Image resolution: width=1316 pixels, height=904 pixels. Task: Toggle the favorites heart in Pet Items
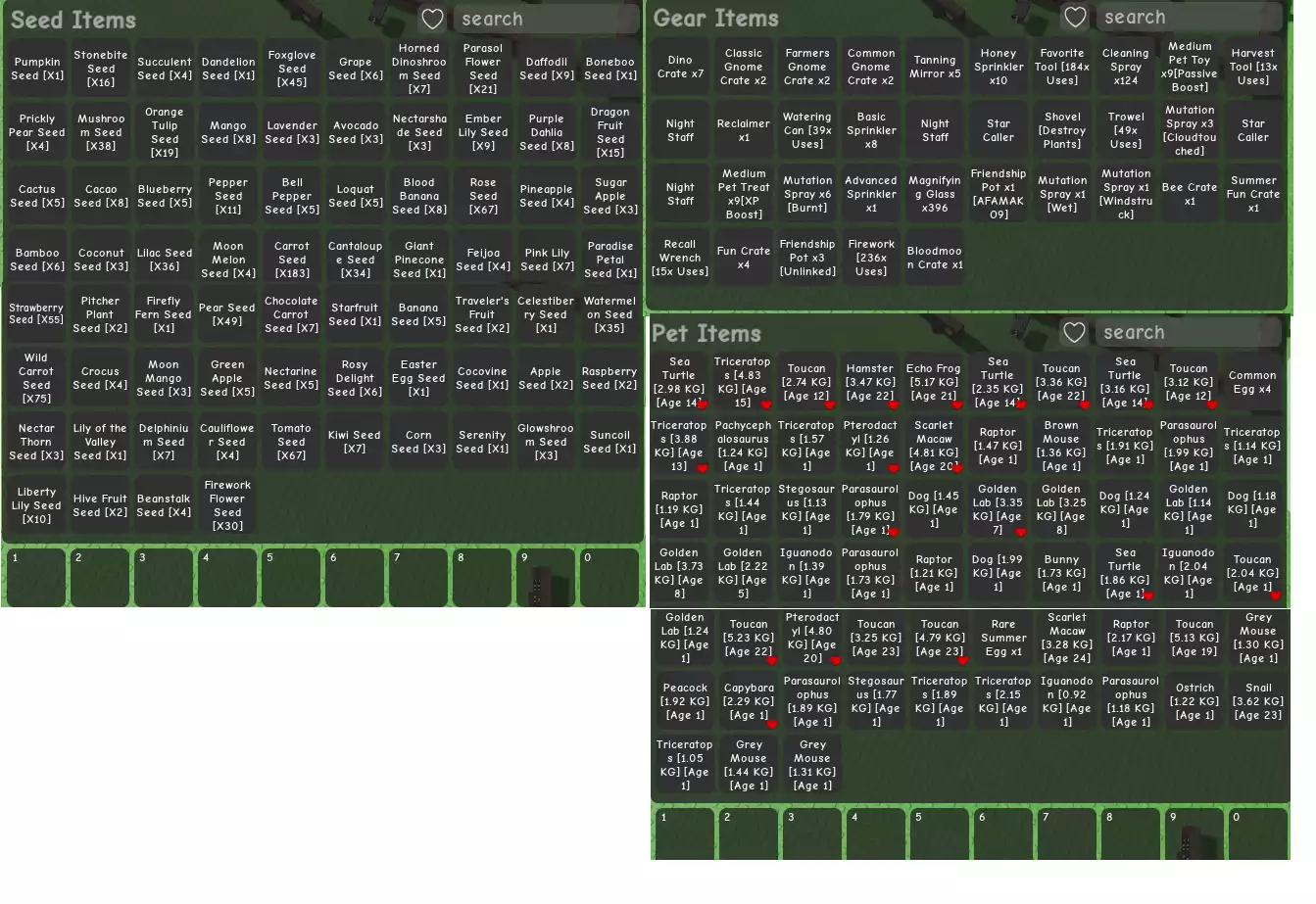1074,332
